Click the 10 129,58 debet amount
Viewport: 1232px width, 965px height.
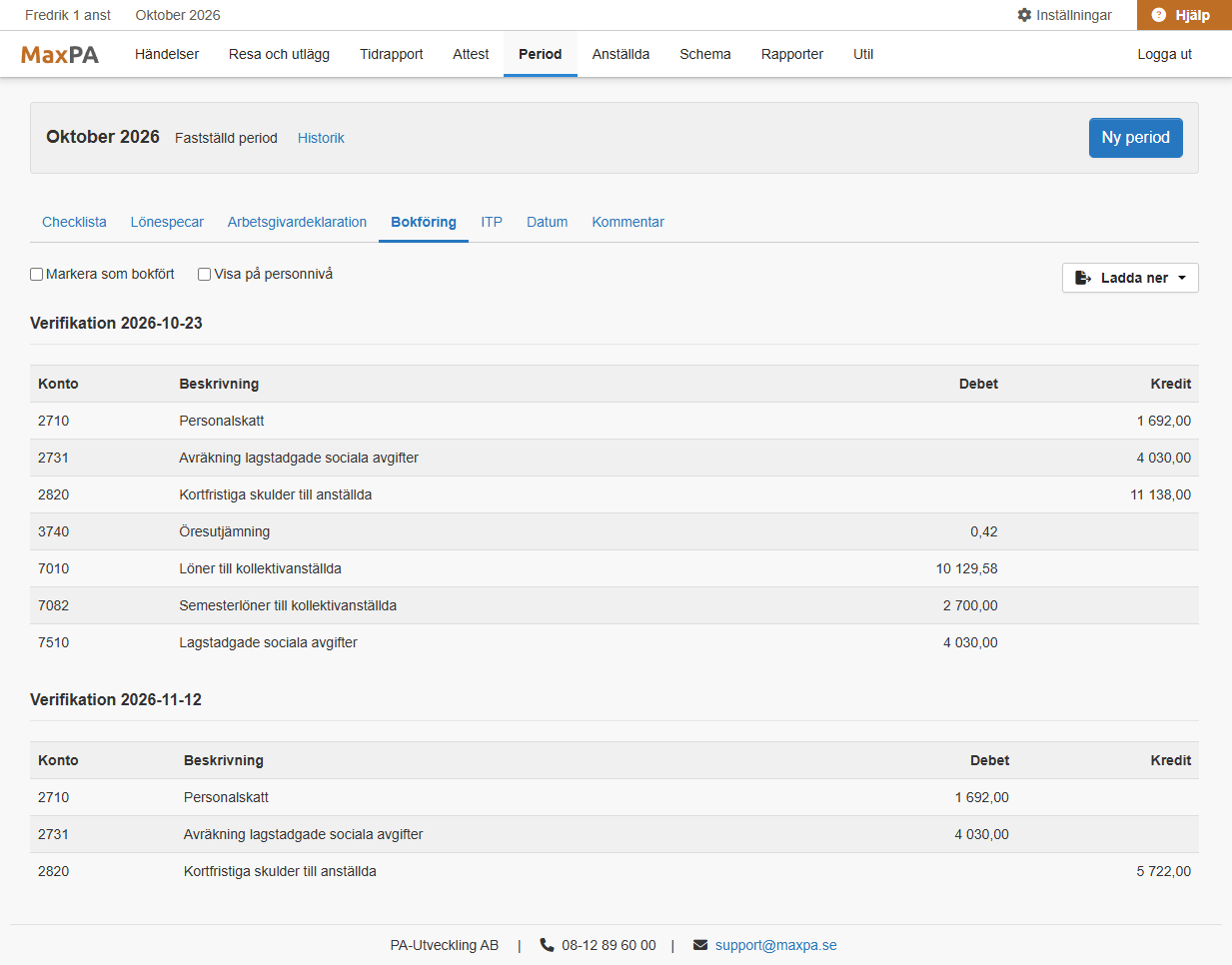pos(966,568)
